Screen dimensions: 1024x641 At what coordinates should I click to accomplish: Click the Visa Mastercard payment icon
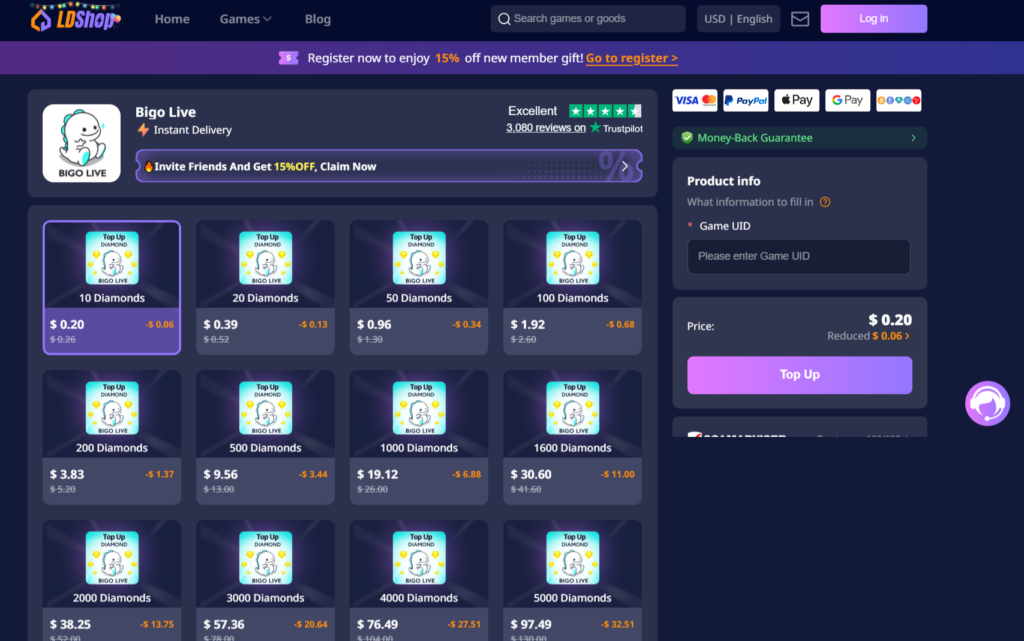pos(695,101)
